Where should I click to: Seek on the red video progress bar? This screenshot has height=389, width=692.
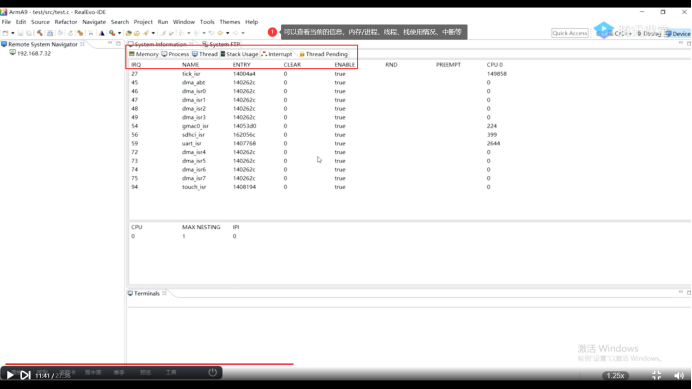point(149,364)
